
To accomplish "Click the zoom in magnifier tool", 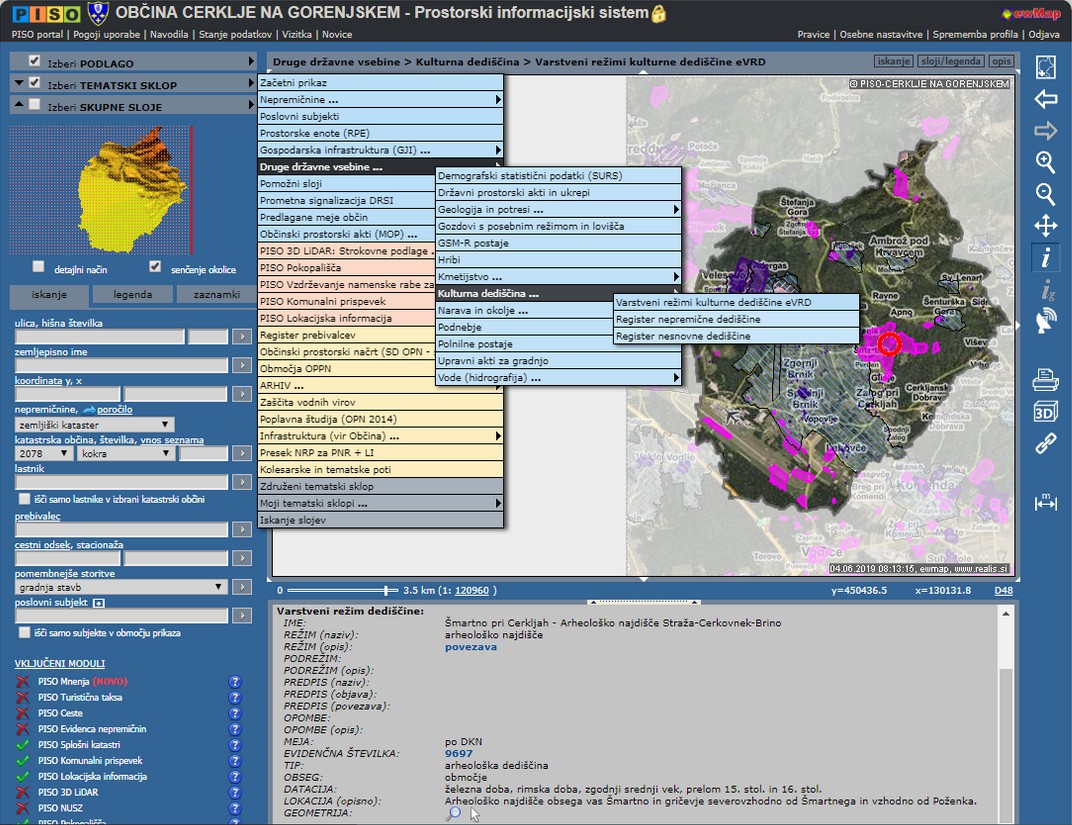I will 1045,162.
